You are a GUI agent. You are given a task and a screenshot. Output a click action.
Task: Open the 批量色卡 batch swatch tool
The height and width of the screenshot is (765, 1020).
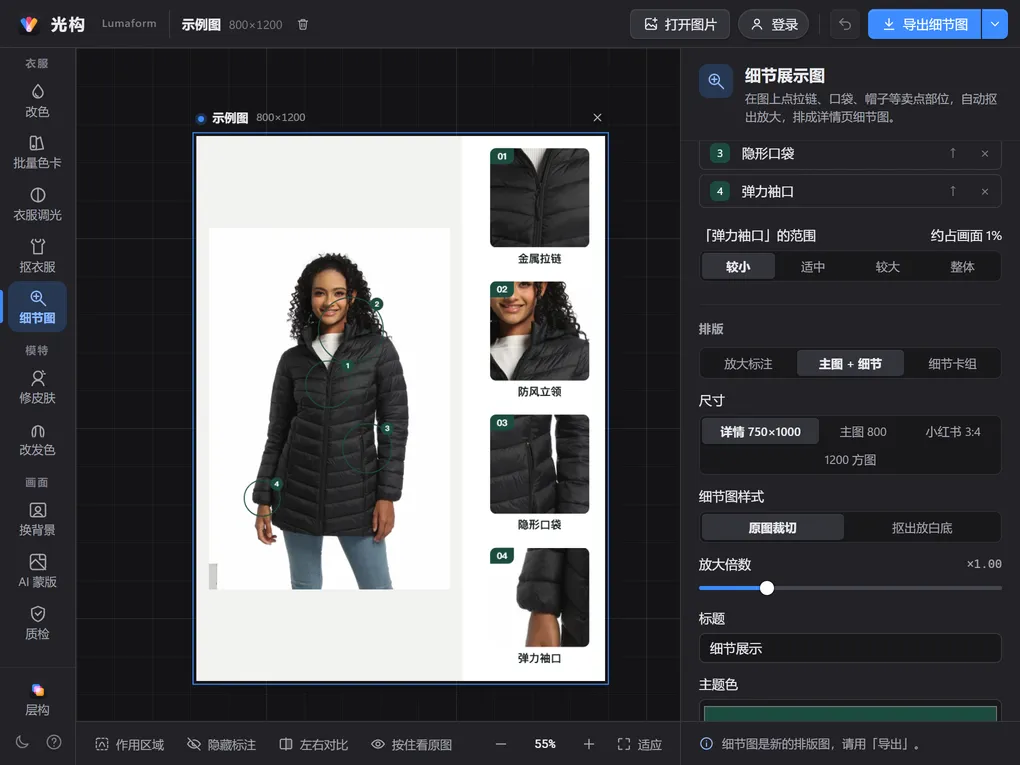tap(37, 152)
